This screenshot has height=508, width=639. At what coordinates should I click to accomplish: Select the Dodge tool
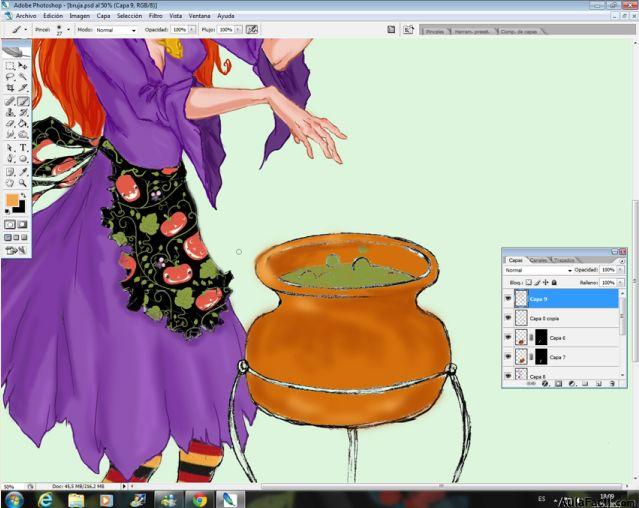[23, 134]
